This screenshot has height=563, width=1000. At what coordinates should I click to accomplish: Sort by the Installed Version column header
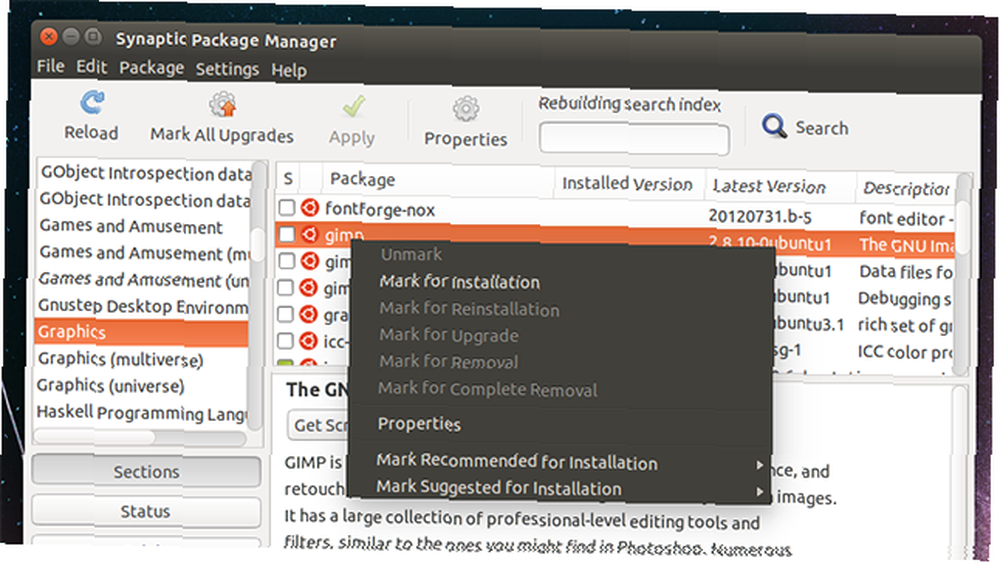click(x=628, y=184)
